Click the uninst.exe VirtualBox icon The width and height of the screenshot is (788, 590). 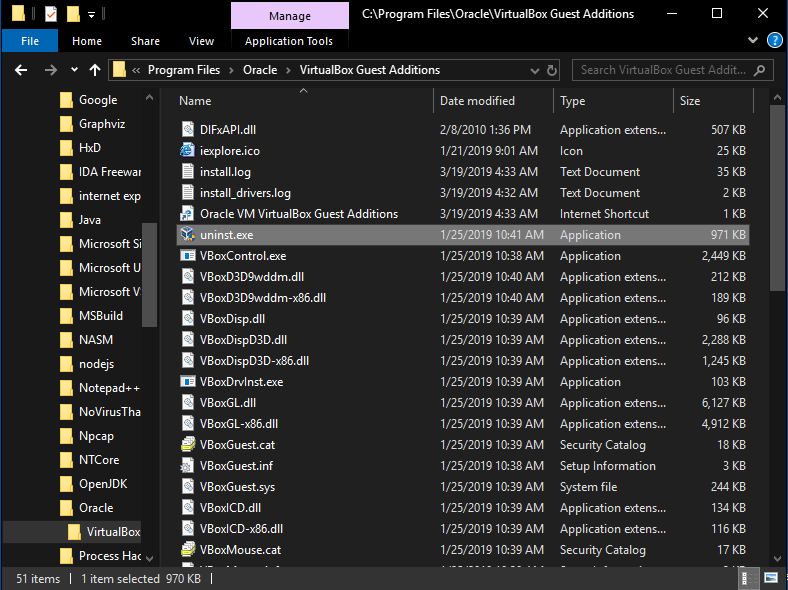pos(187,235)
